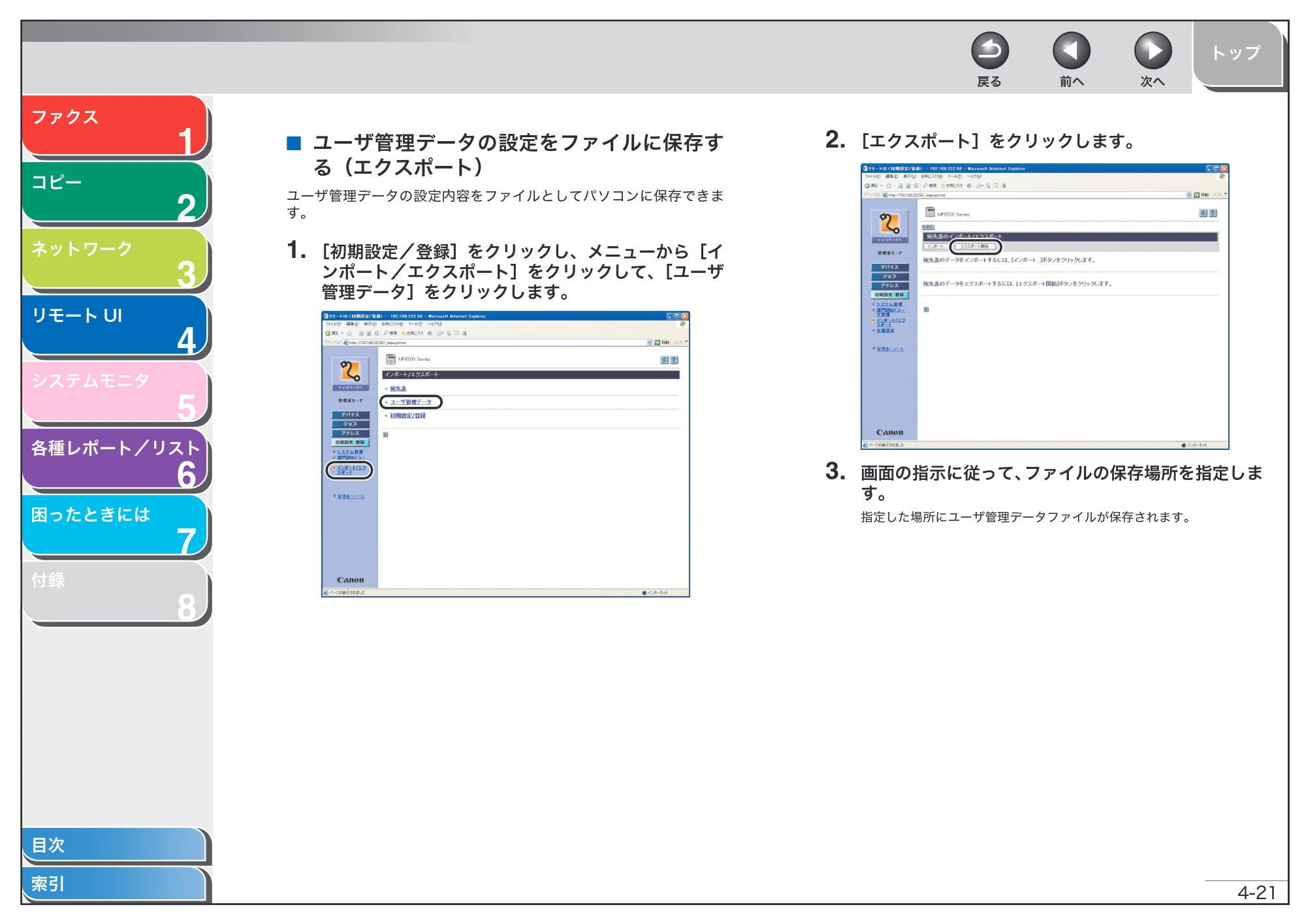1306x924 pixels.
Task: Click the 前へ (previous page) arrow icon
Action: pos(1071,51)
